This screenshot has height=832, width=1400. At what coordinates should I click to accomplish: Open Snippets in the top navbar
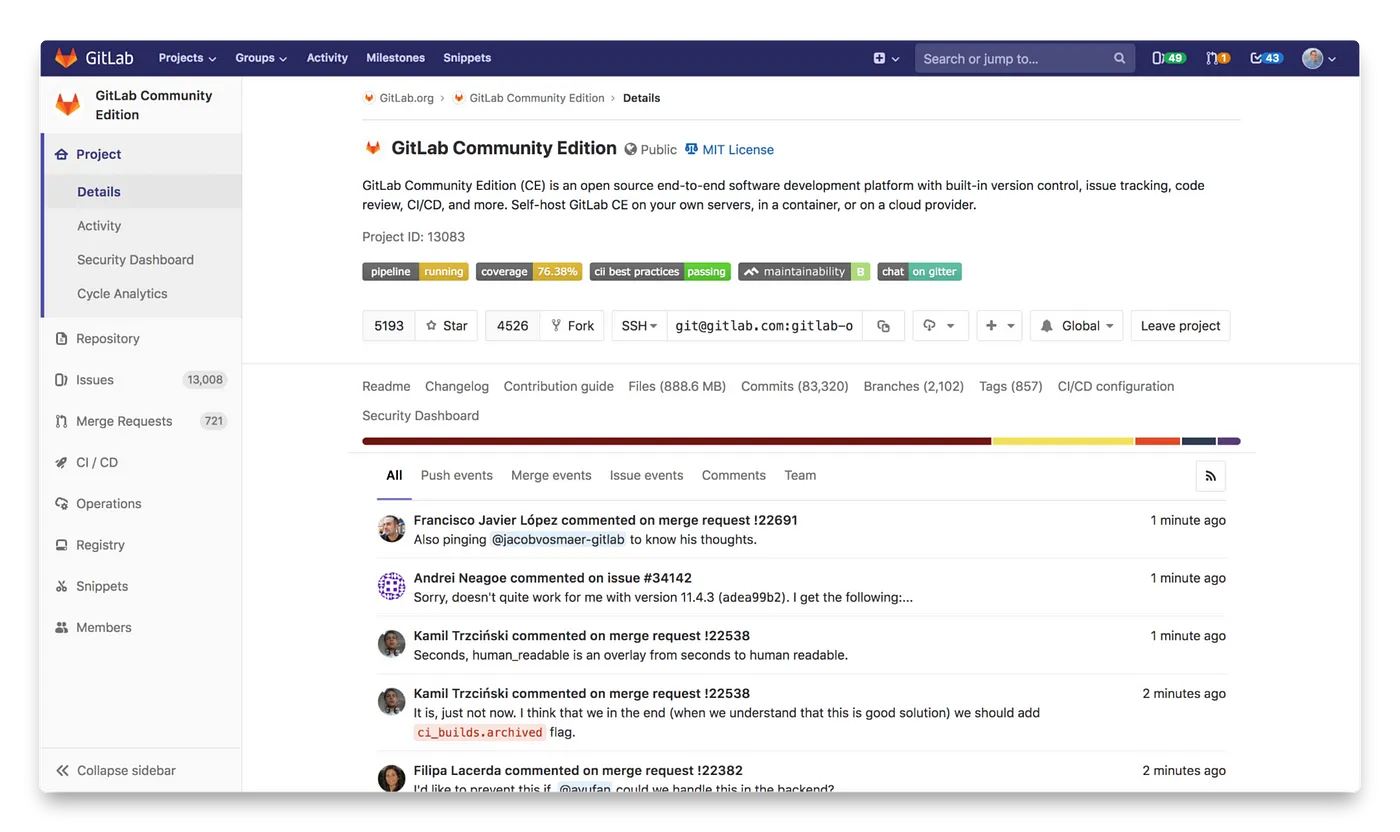pos(467,58)
